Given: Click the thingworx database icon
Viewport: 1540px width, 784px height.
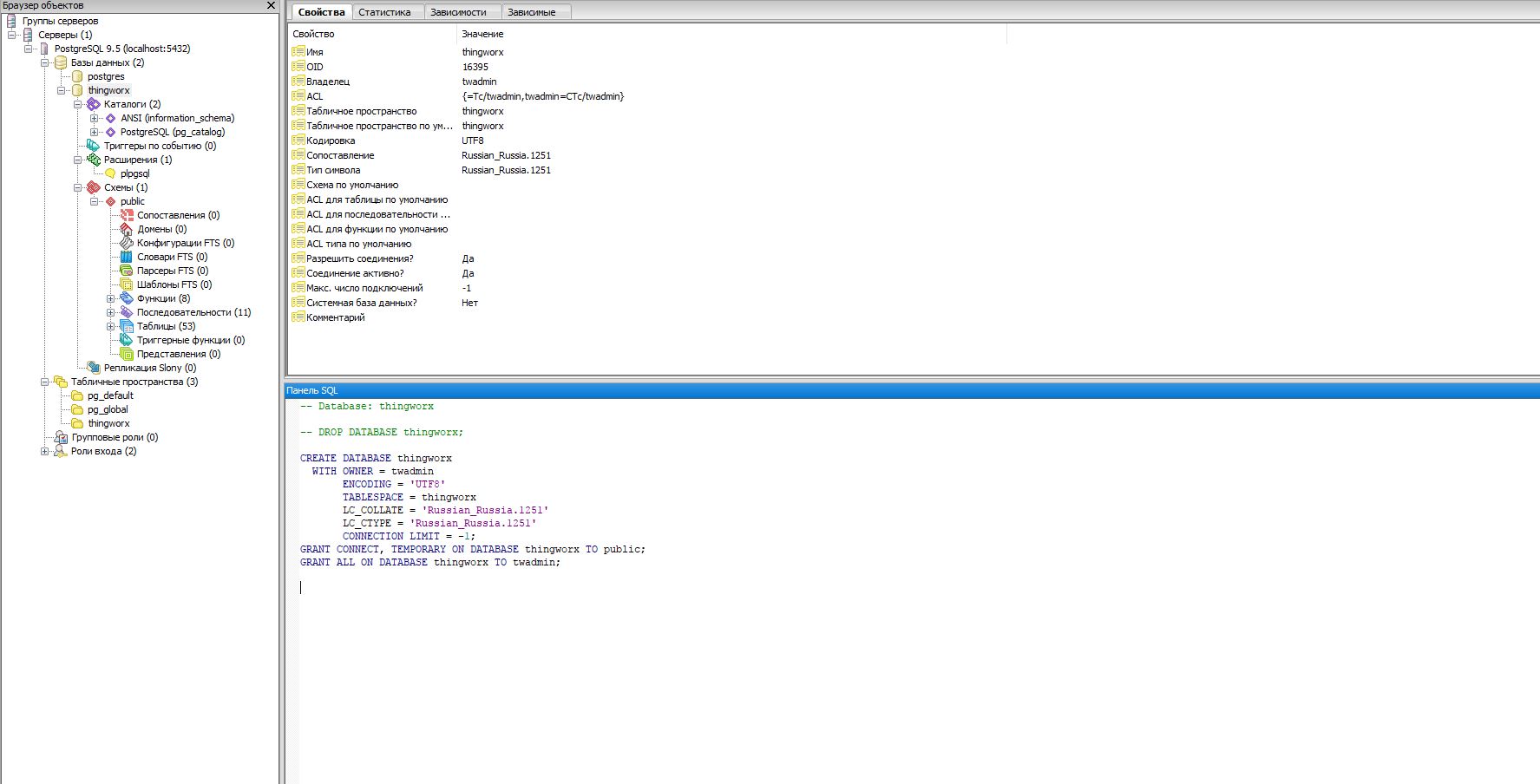Looking at the screenshot, I should [77, 90].
